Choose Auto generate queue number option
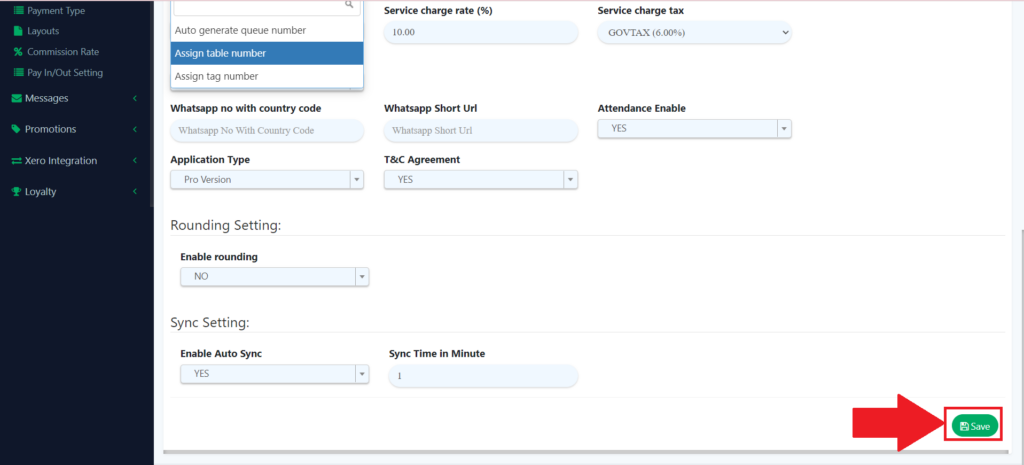Viewport: 1024px width, 465px height. (x=267, y=31)
